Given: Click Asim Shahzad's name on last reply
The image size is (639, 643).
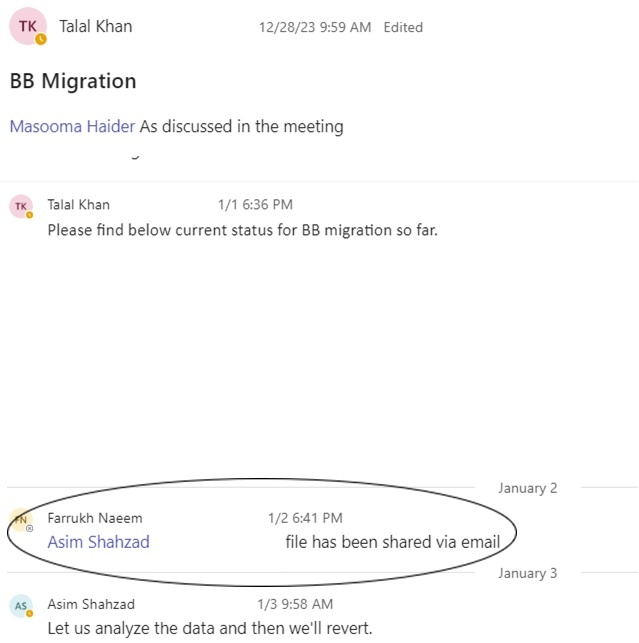Looking at the screenshot, I should [91, 604].
